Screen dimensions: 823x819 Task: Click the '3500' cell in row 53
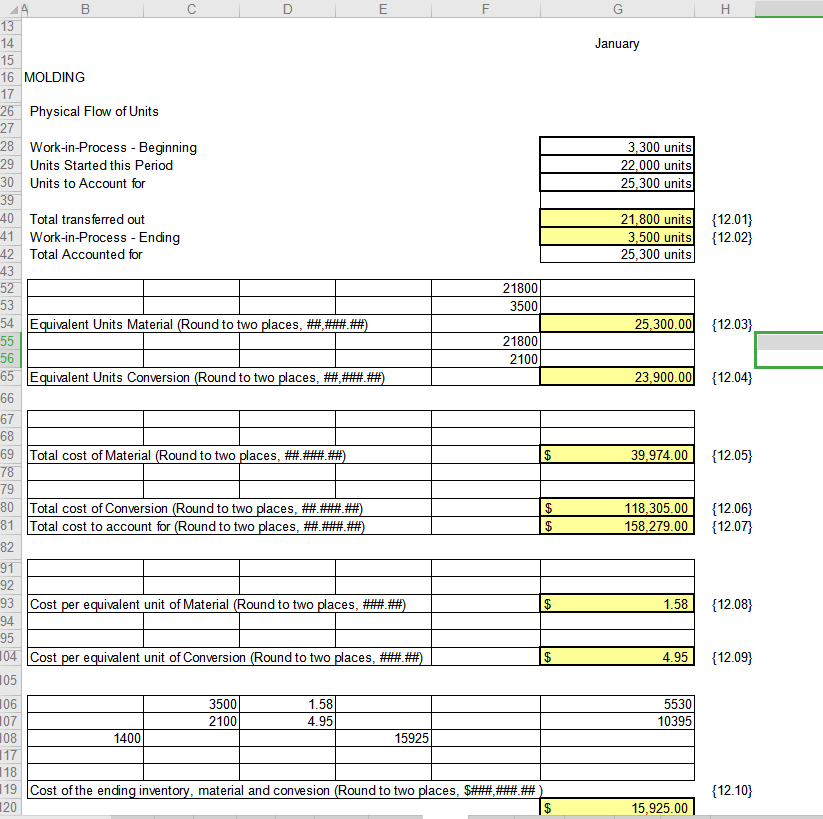(x=486, y=306)
